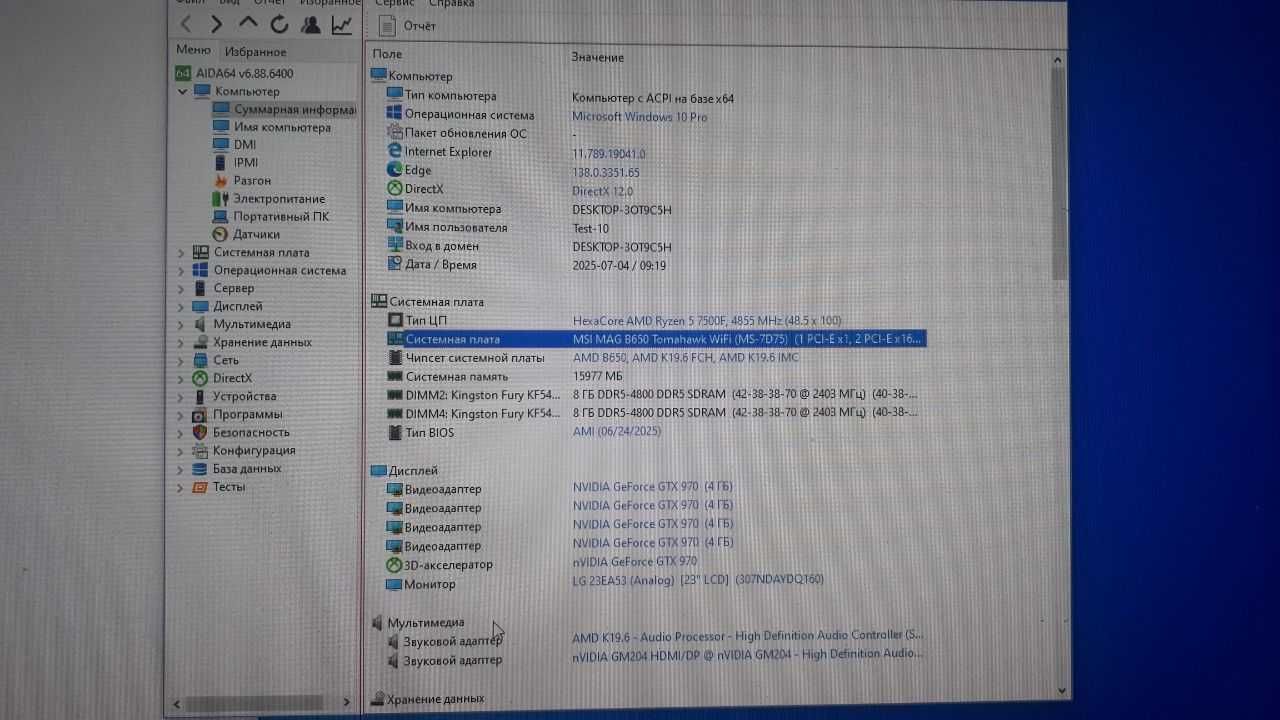The width and height of the screenshot is (1280, 720).
Task: Select Имя компьютера in the tree
Action: pyautogui.click(x=271, y=127)
